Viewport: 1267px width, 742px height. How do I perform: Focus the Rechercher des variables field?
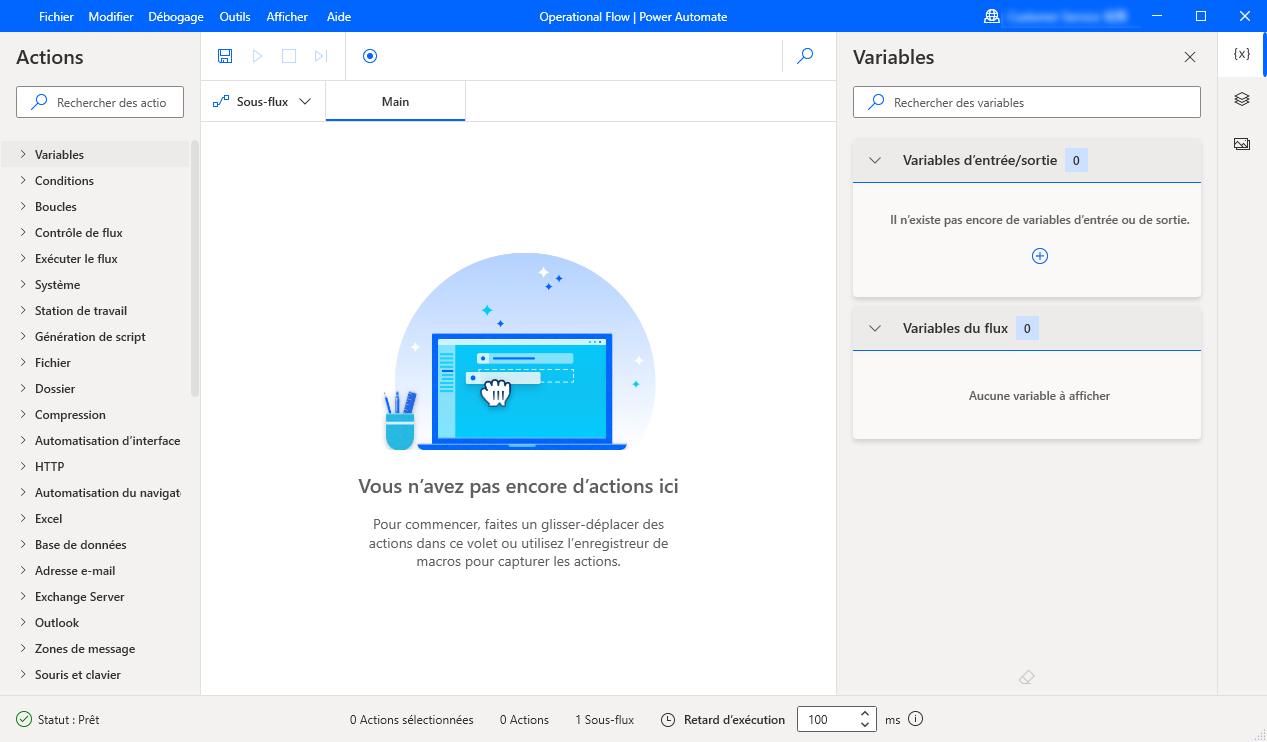(1027, 102)
